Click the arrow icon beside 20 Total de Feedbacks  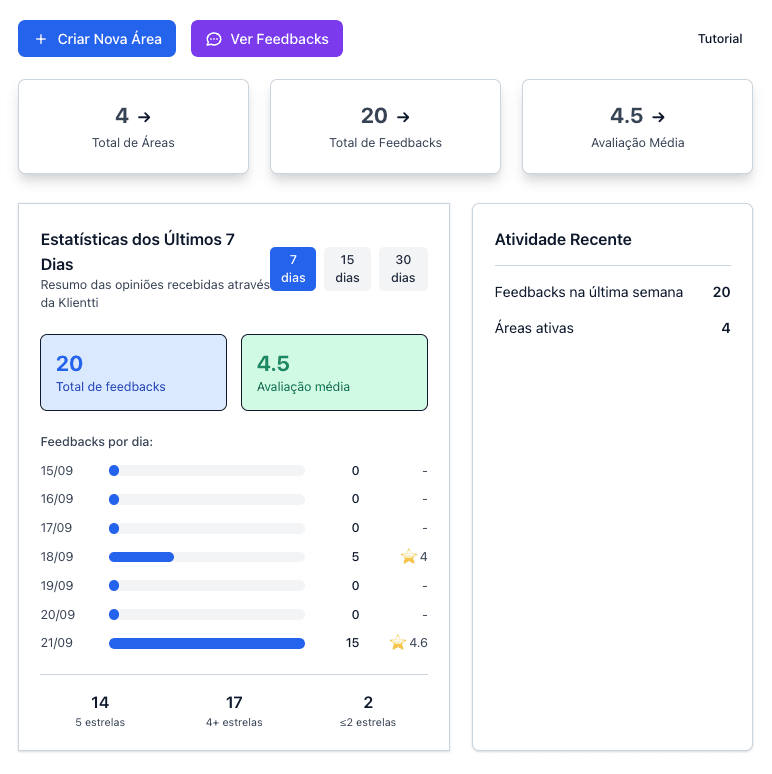point(403,117)
